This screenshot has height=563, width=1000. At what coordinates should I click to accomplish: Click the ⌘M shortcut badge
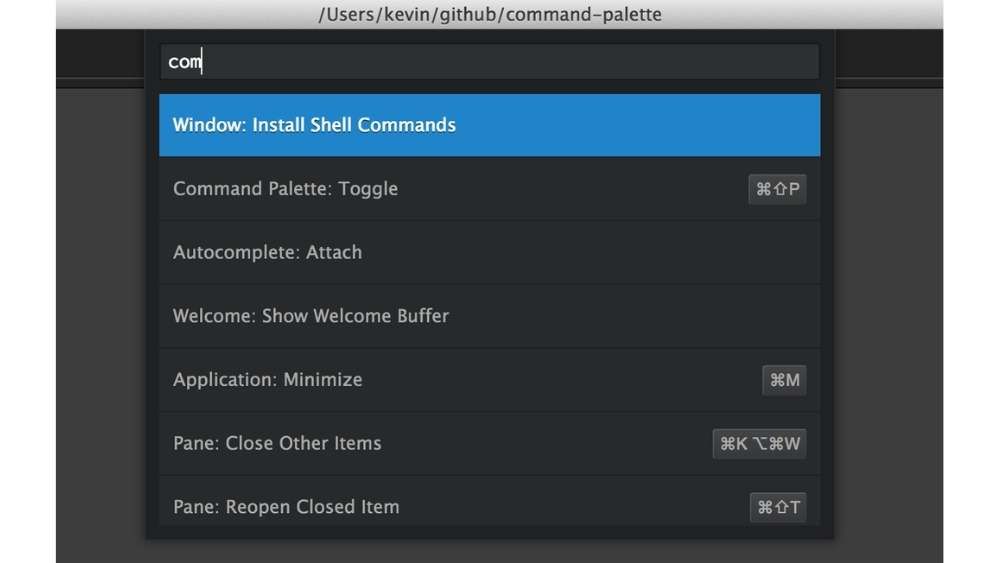pos(784,380)
